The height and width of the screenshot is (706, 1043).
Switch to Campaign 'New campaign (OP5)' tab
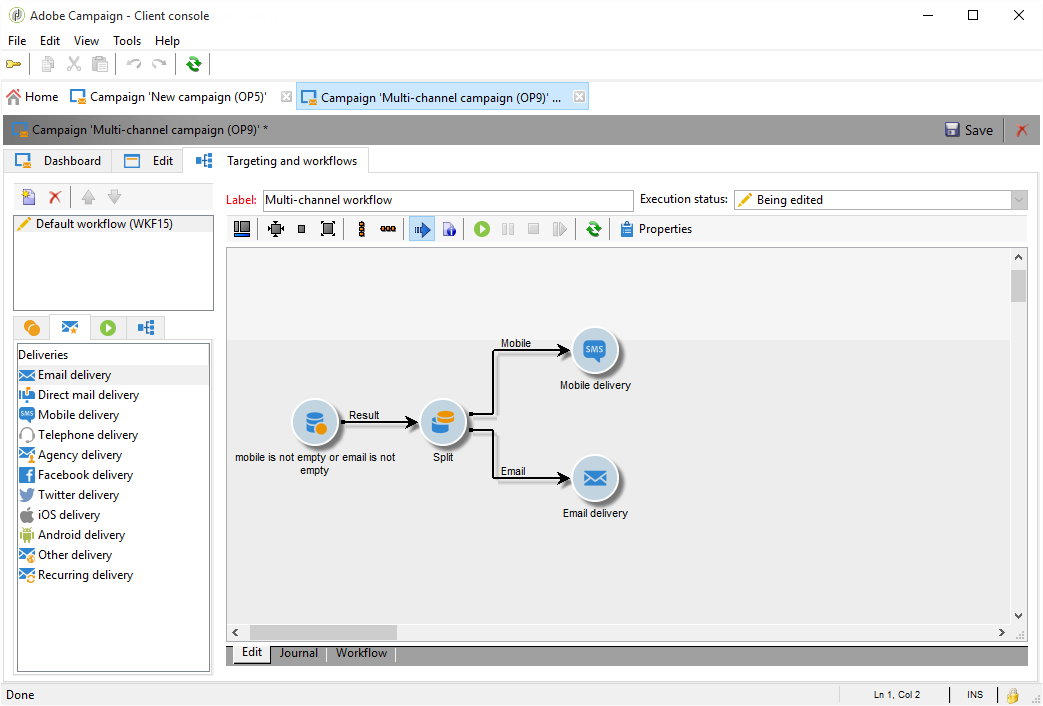tap(169, 97)
